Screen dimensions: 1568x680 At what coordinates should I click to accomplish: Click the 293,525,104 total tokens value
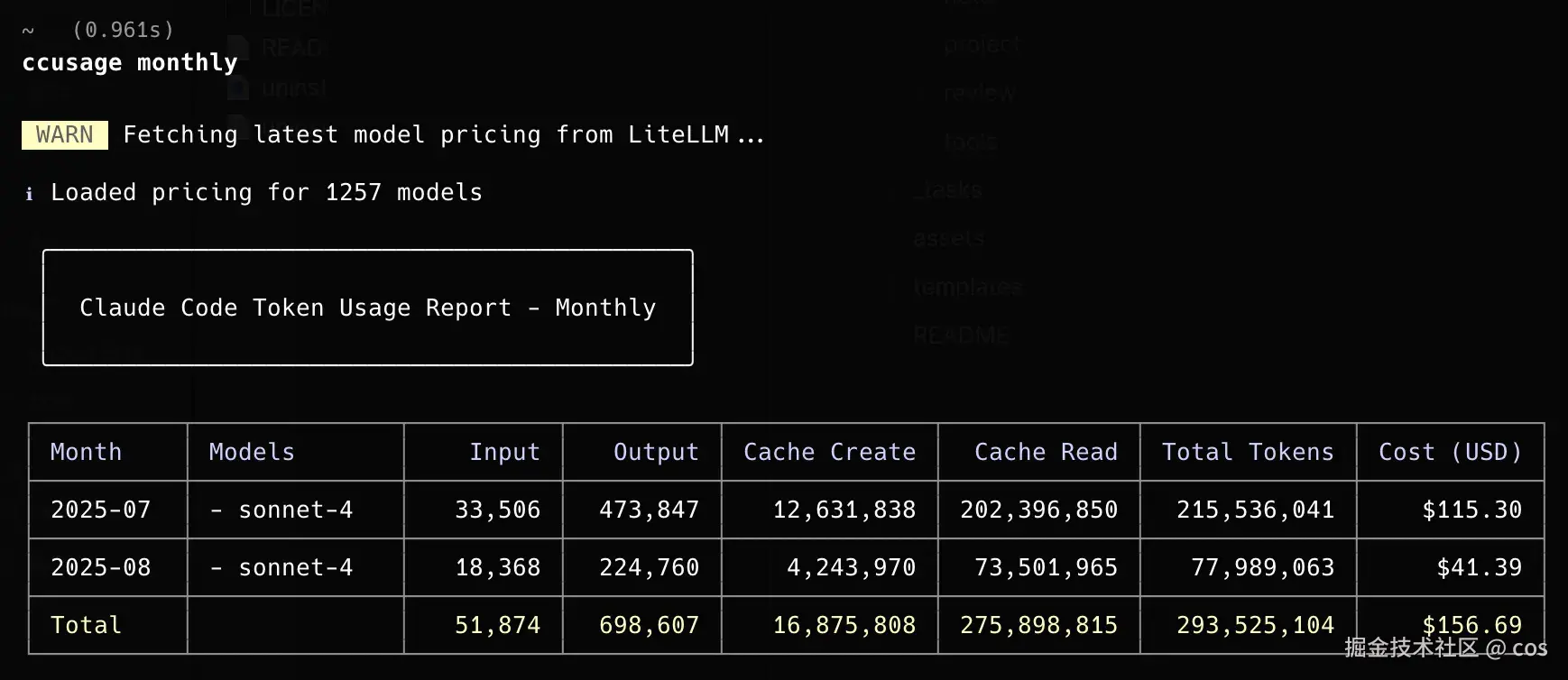pyautogui.click(x=1255, y=625)
